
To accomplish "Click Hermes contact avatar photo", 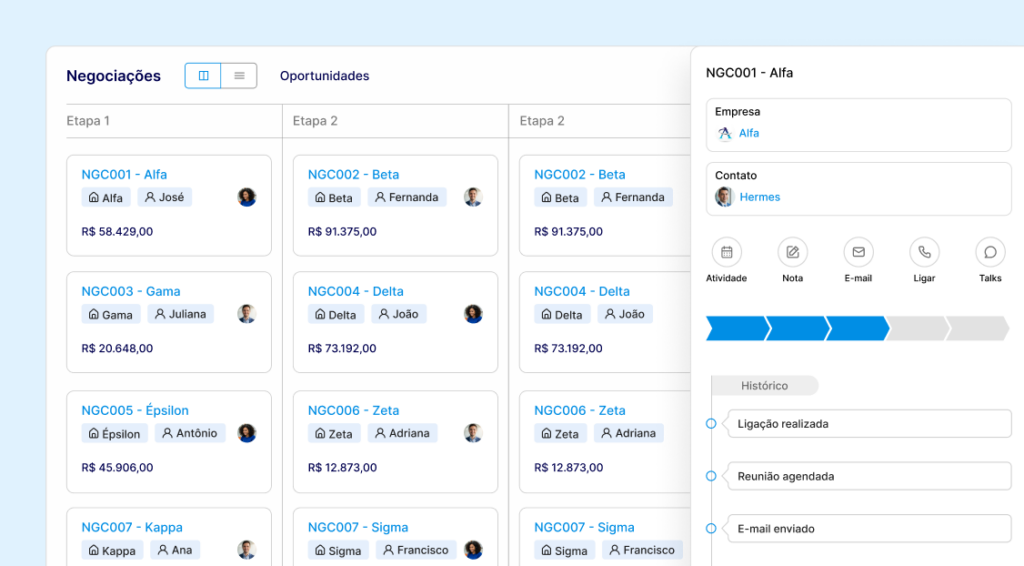I will (x=724, y=197).
